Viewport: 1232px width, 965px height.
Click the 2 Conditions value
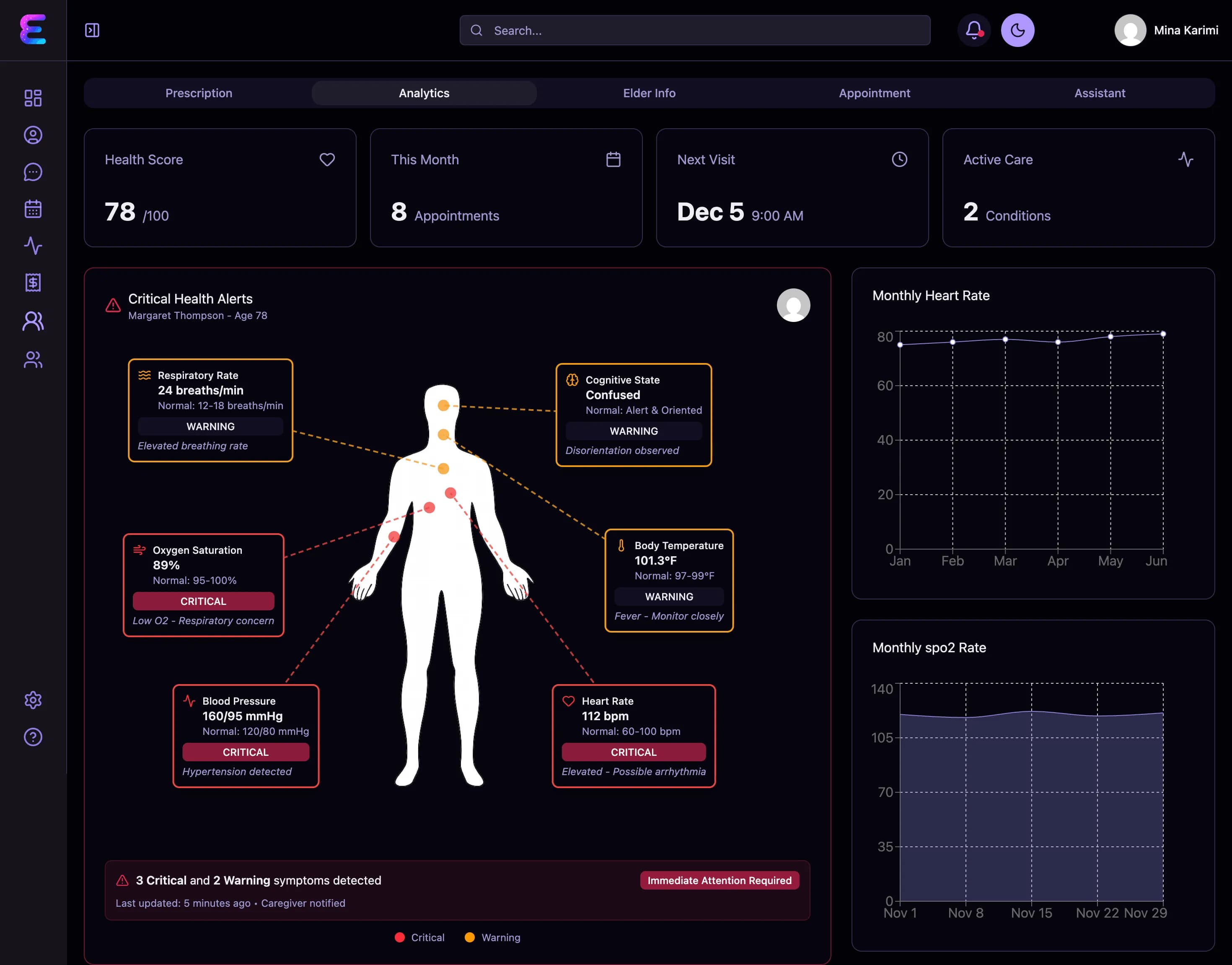click(x=1007, y=213)
